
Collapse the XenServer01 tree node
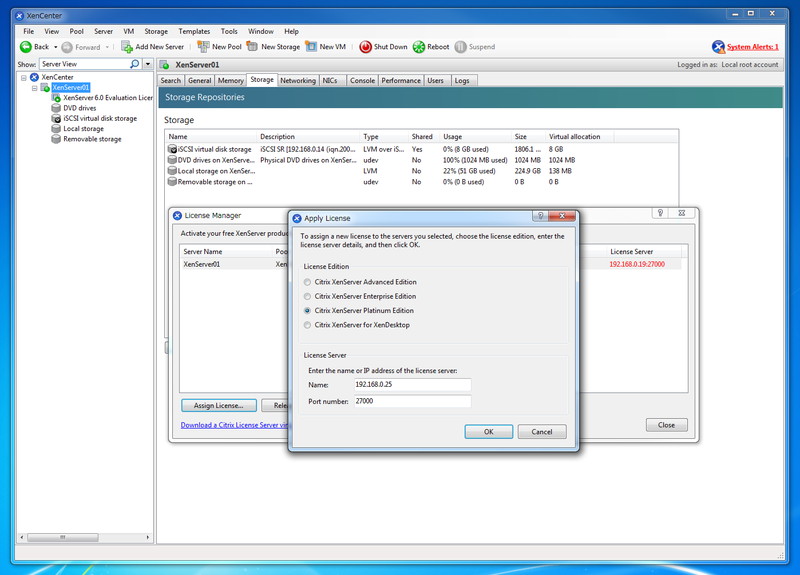tap(34, 88)
